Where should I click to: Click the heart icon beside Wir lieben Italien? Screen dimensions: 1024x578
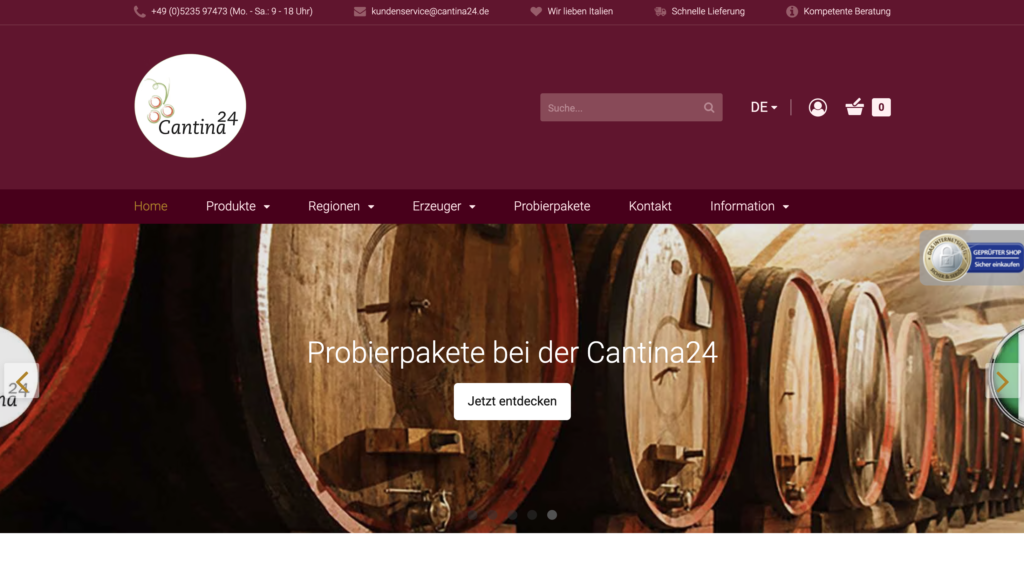(536, 11)
